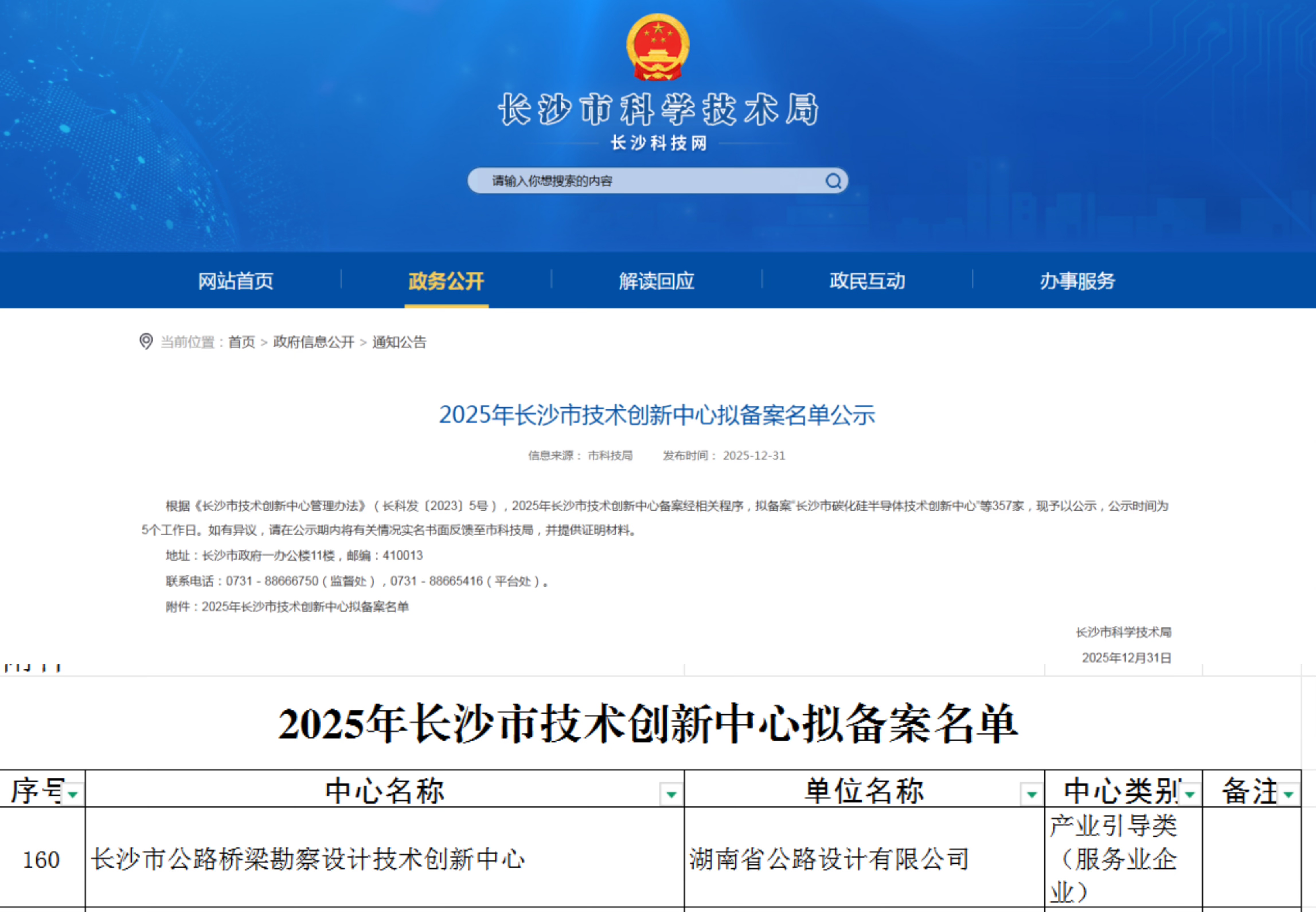Open the 政民互动 navigation item
The width and height of the screenshot is (1316, 912).
coord(867,281)
